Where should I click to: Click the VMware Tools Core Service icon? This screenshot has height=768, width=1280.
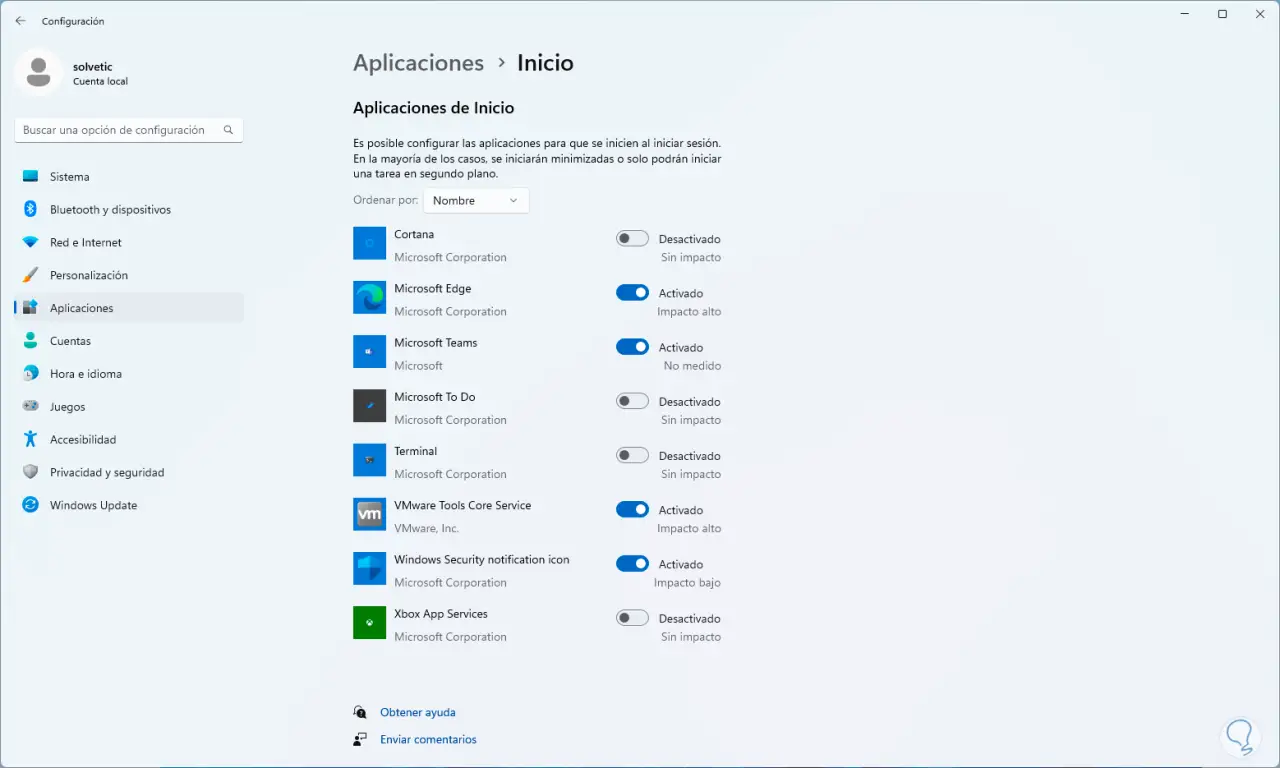coord(370,514)
